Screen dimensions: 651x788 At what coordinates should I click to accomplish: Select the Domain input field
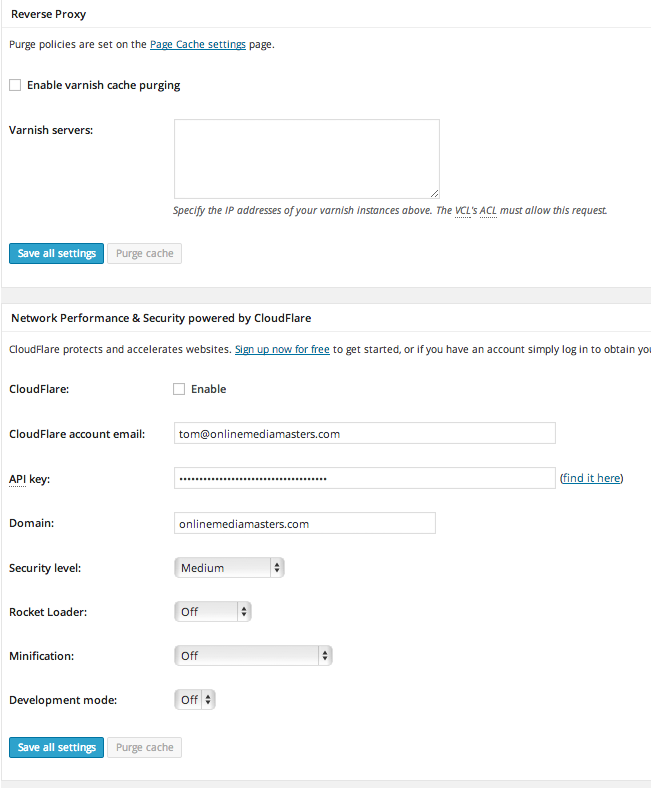304,524
